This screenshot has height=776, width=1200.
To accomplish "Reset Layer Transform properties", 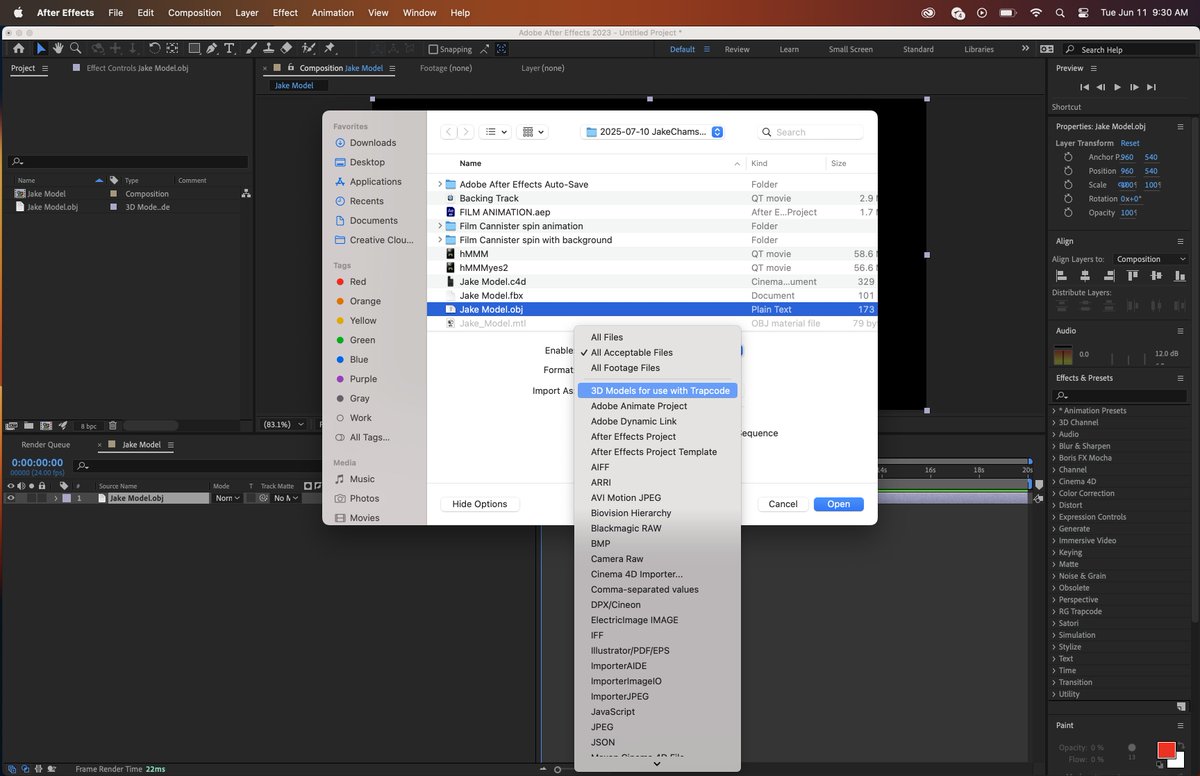I will [1130, 143].
